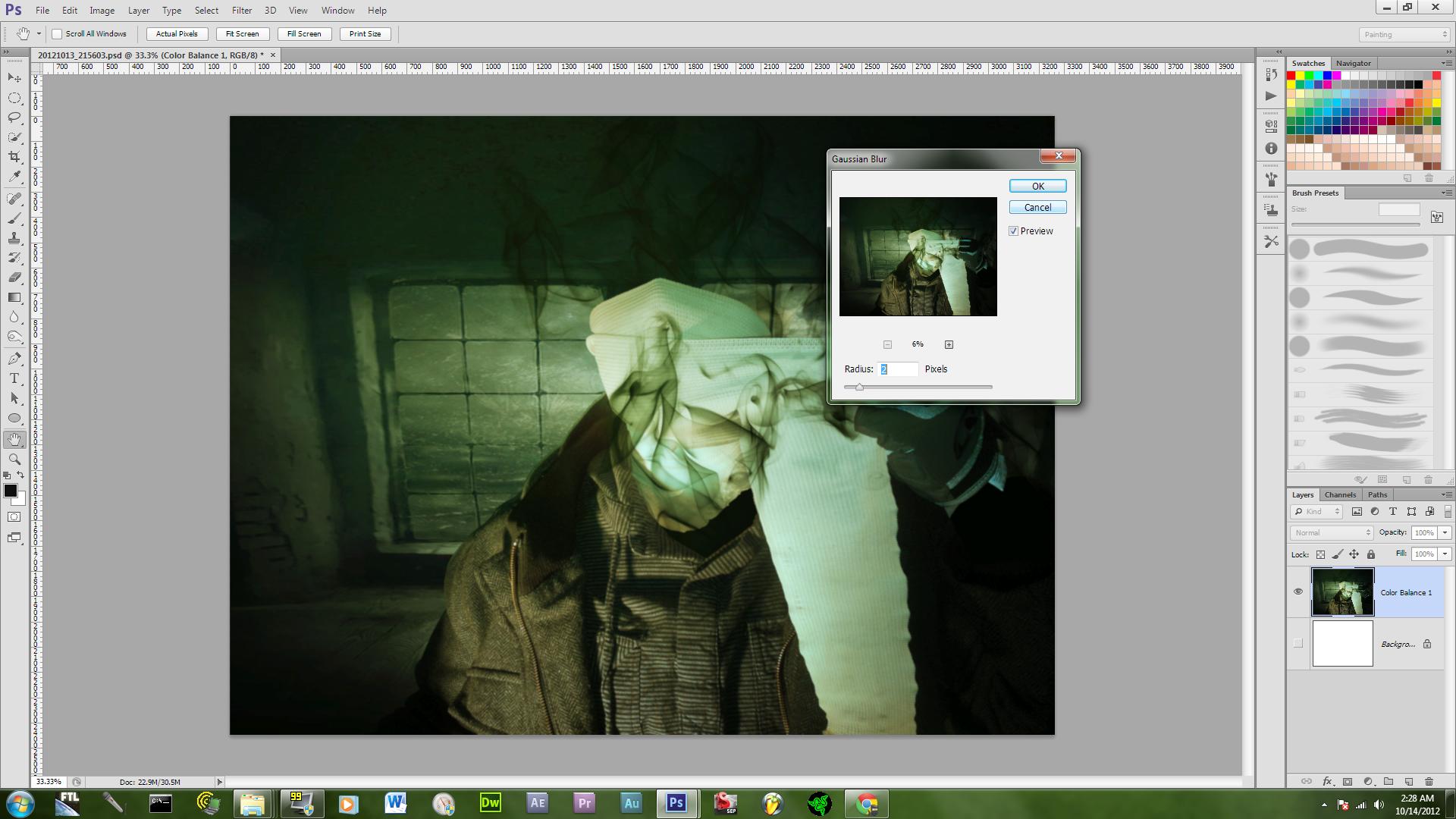Select the Hand tool in toolbox
This screenshot has height=819, width=1456.
point(14,440)
